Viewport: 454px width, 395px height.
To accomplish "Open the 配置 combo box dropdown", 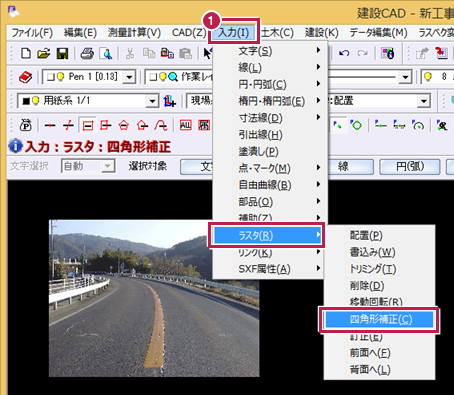I will point(424,101).
